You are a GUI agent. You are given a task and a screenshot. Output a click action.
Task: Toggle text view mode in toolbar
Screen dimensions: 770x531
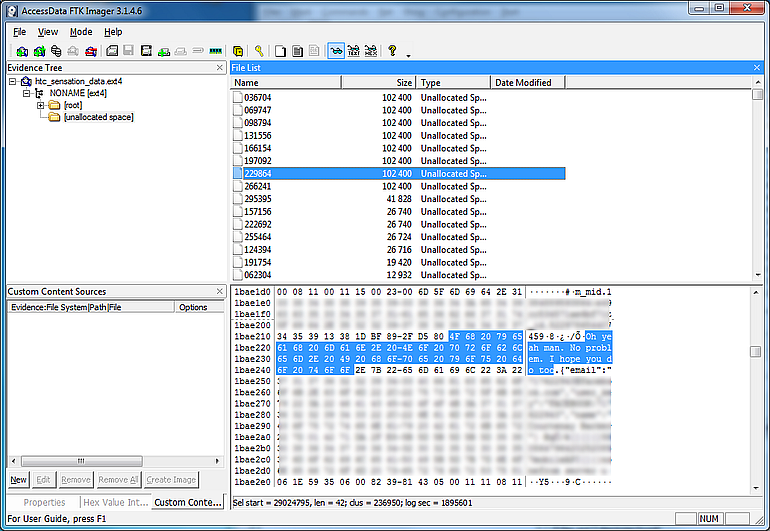353,50
